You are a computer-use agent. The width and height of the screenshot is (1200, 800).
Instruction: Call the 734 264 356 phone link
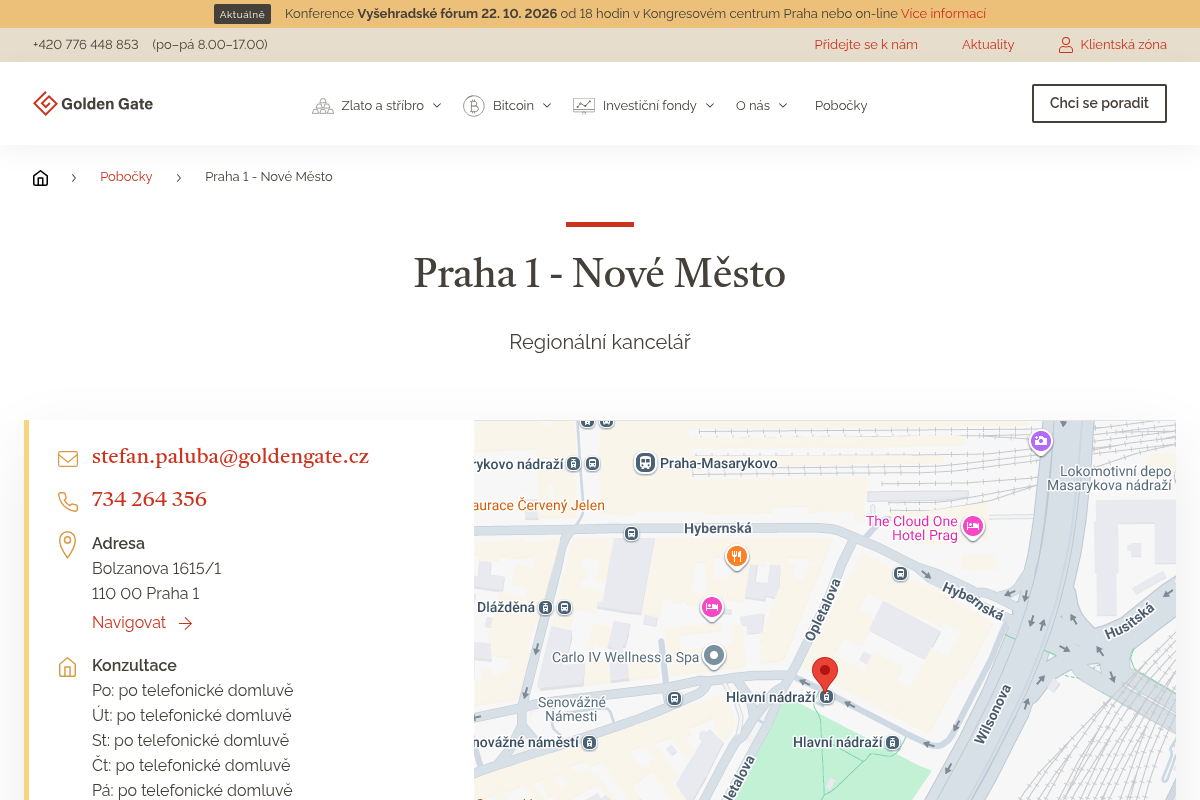[x=149, y=499]
